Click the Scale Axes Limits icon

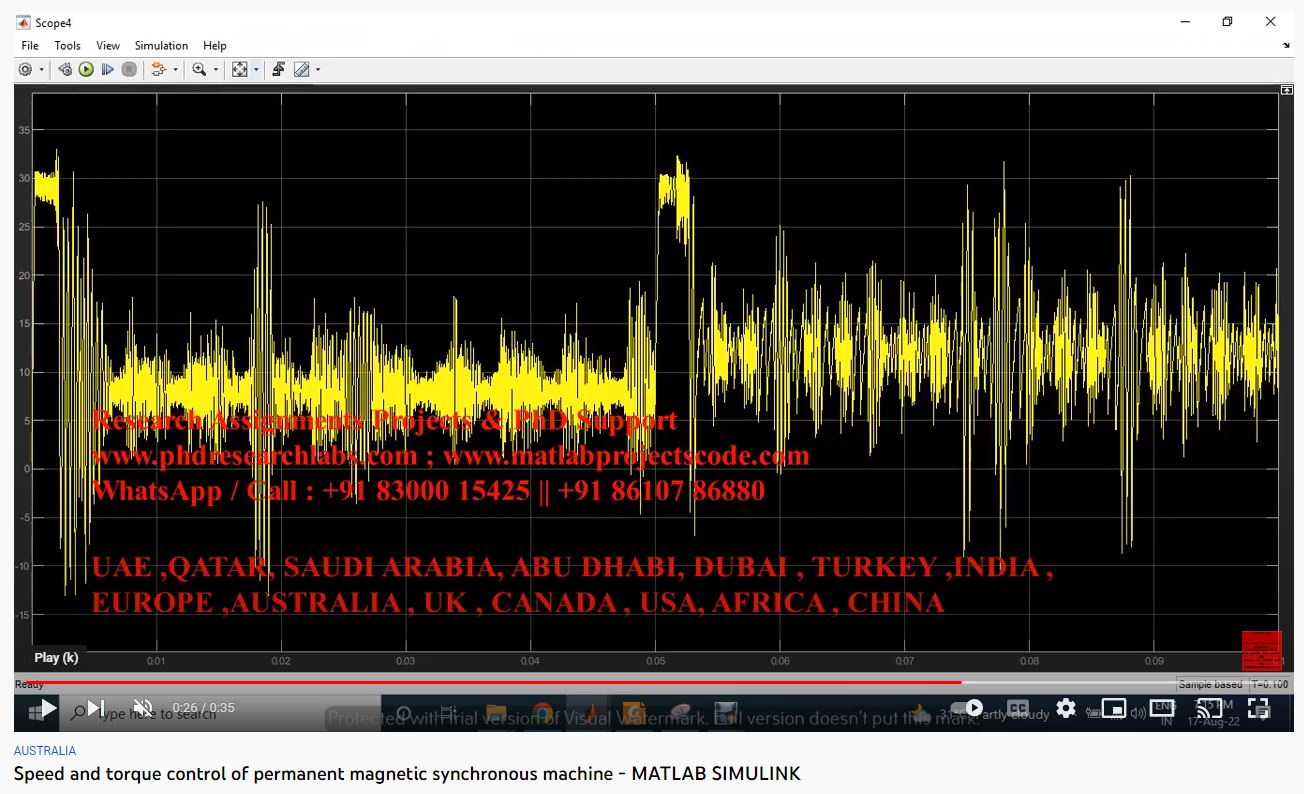[x=240, y=70]
